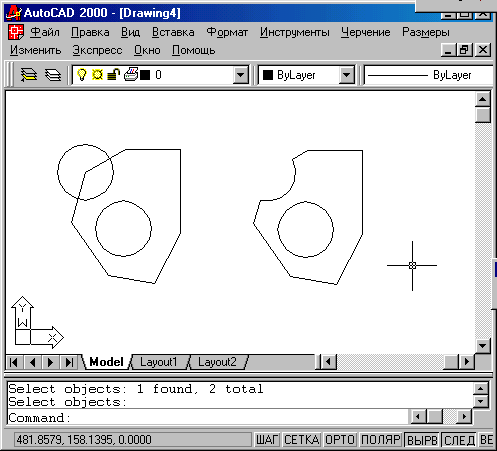Image resolution: width=497 pixels, height=451 pixels.
Task: Expand the layer list dropdown
Action: pos(241,75)
